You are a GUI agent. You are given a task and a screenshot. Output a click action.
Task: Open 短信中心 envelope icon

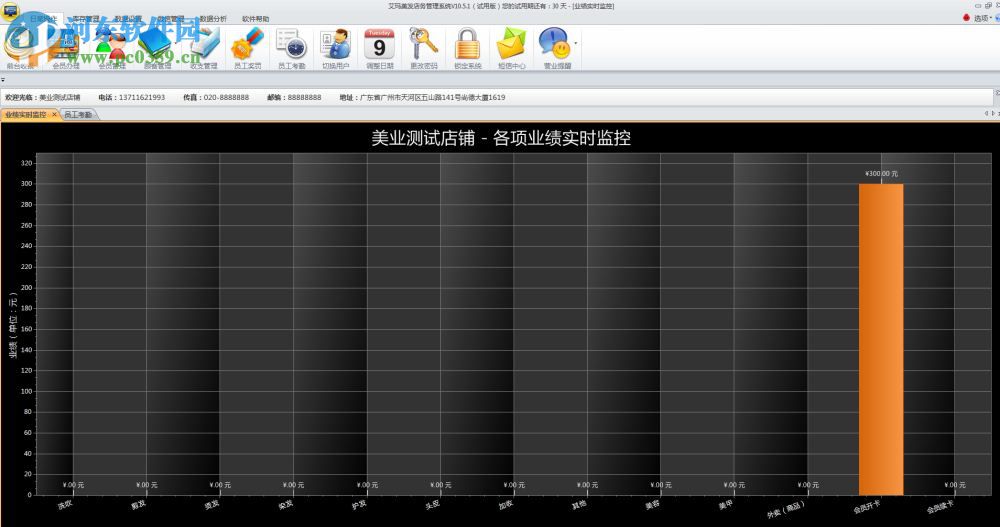tap(511, 48)
